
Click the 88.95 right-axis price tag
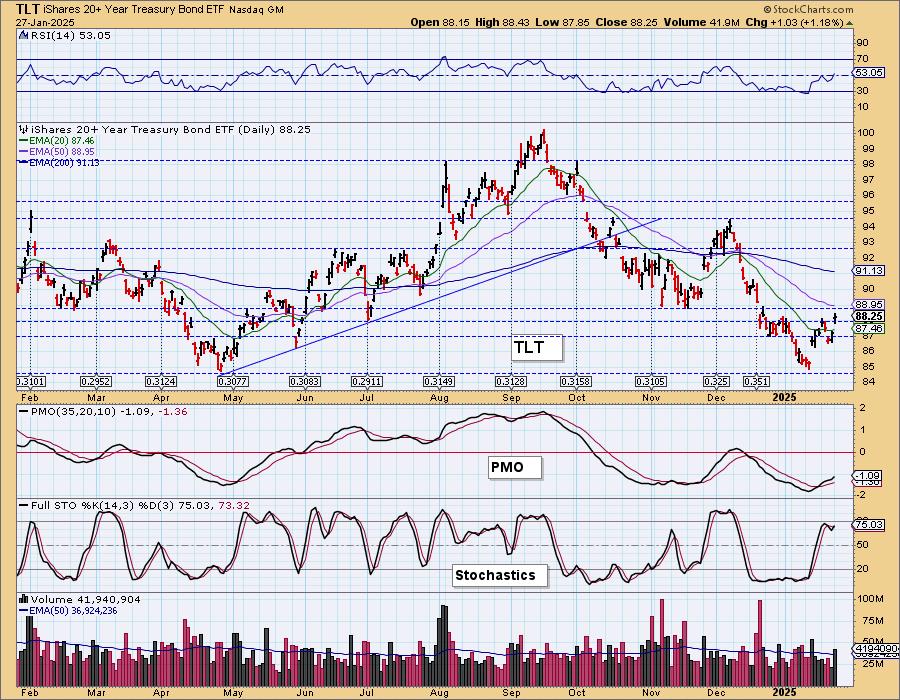(868, 305)
